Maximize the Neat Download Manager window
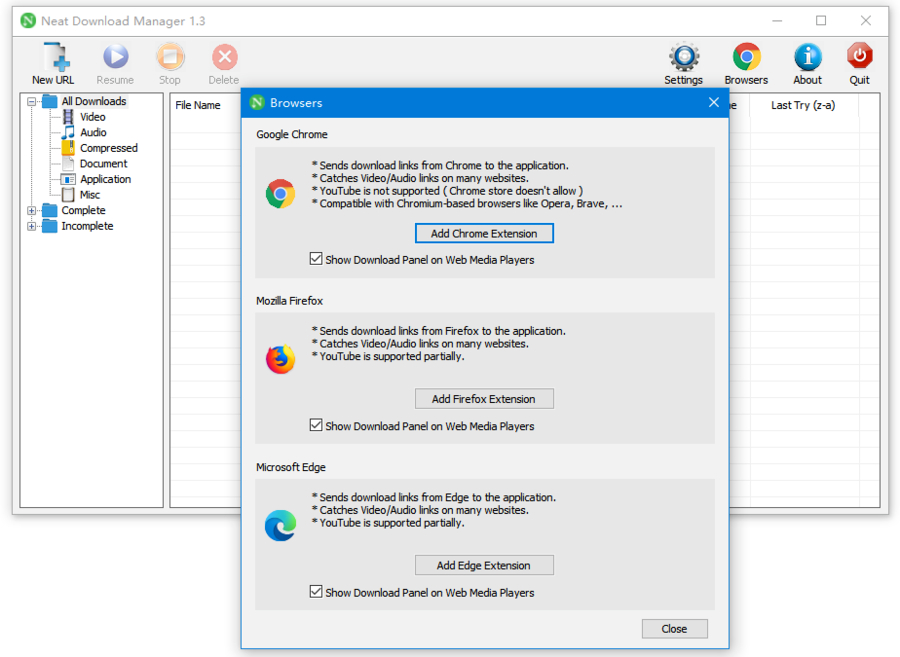 (x=821, y=21)
